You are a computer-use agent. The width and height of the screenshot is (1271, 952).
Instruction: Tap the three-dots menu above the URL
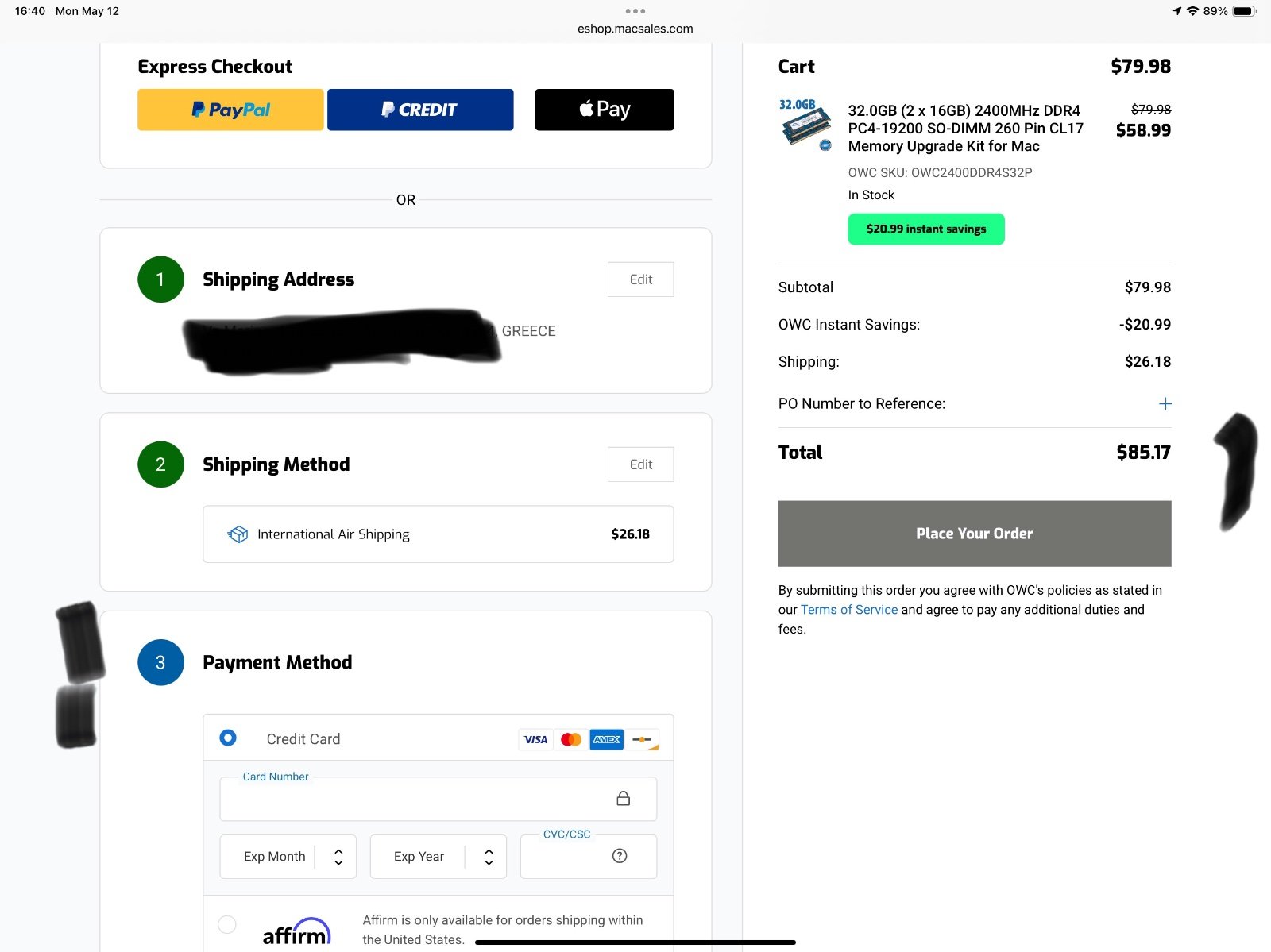pos(635,11)
